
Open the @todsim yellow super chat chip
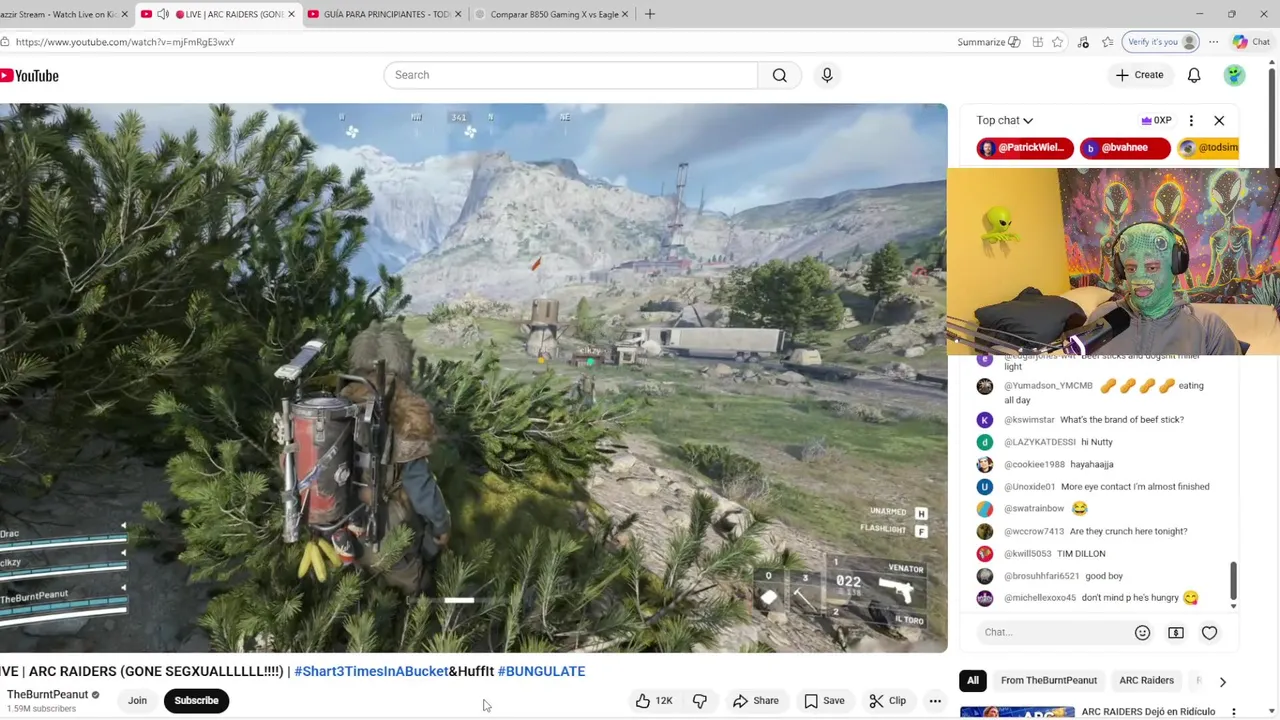coord(1209,148)
